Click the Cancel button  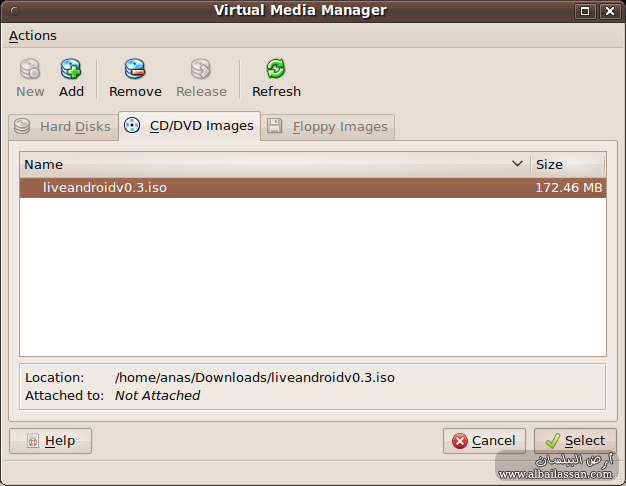coord(484,441)
